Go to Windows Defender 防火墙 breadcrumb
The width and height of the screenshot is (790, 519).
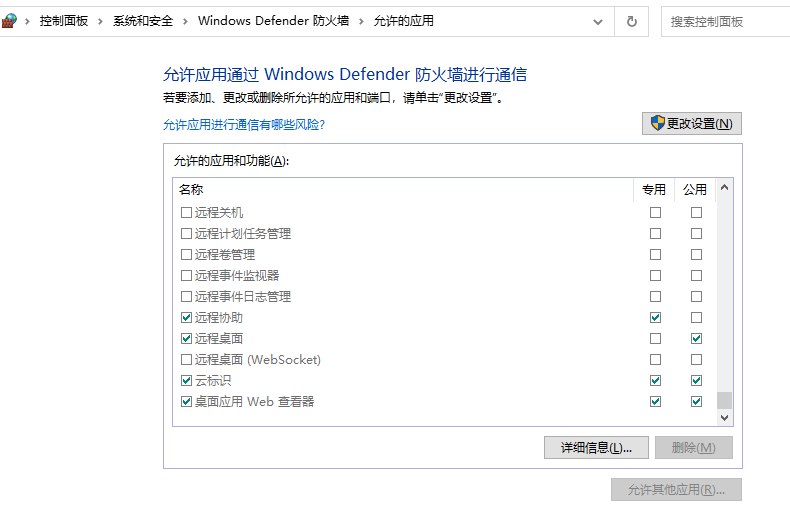point(274,21)
